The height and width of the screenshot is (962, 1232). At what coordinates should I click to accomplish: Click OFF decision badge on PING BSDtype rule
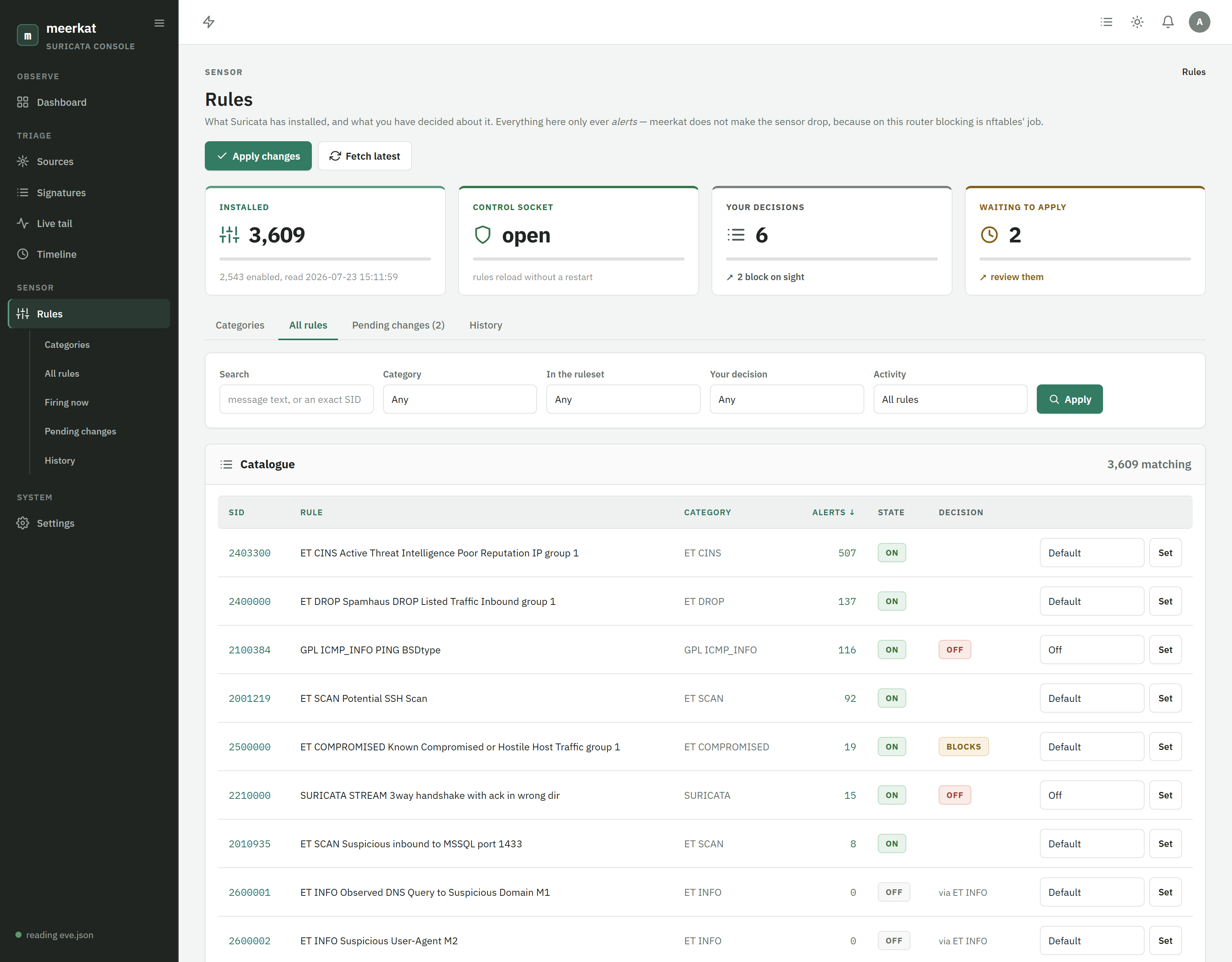click(x=954, y=650)
